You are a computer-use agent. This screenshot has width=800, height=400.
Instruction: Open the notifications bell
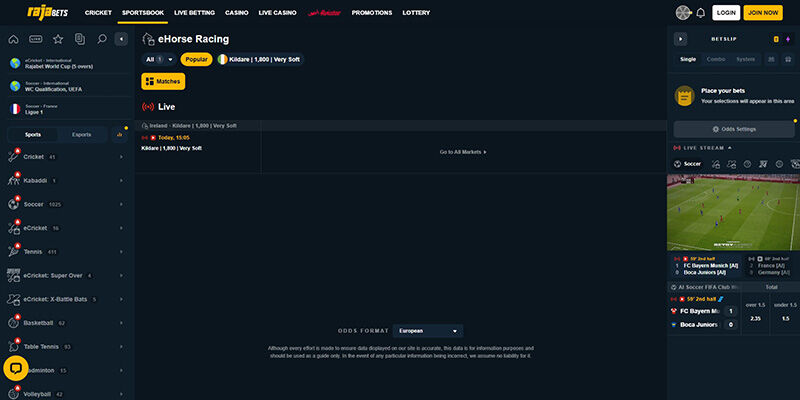tap(701, 13)
